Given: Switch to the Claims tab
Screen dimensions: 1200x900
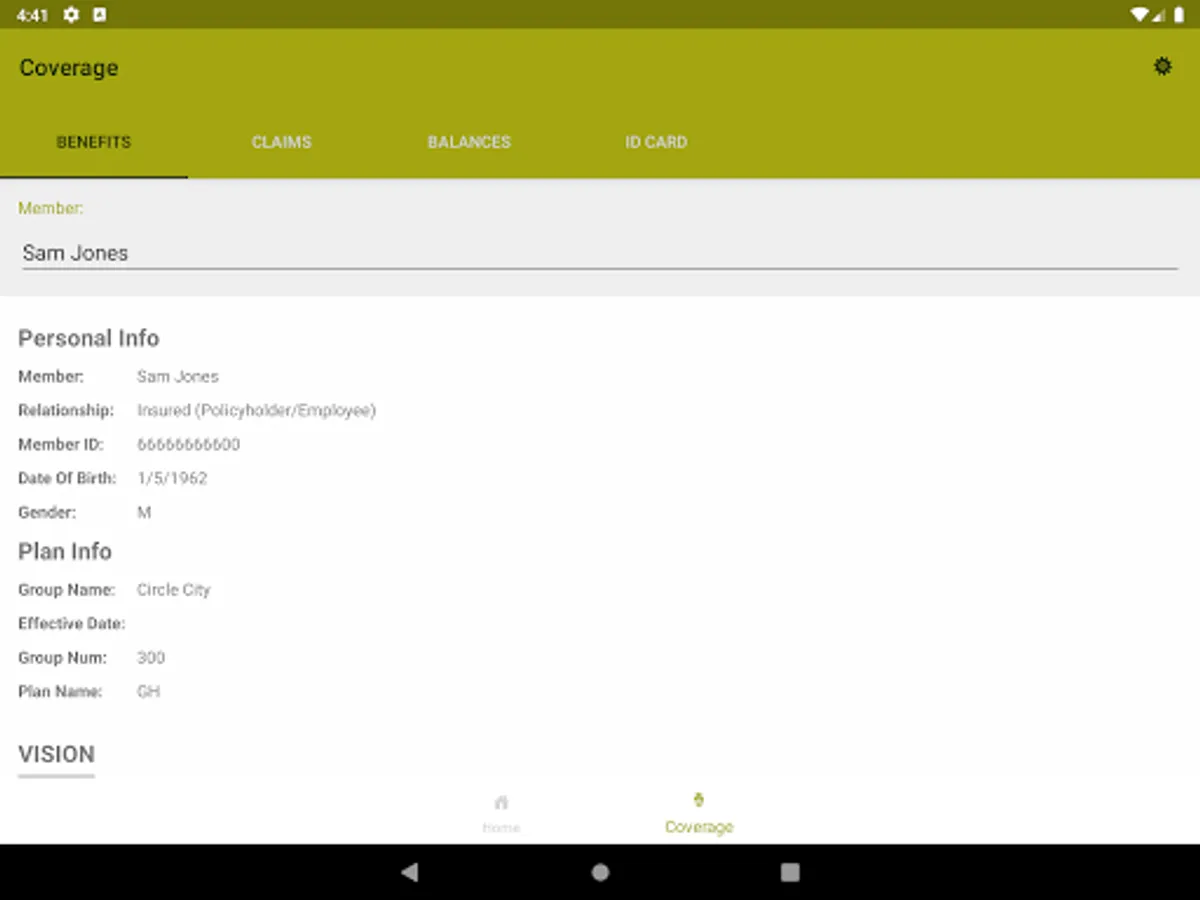Looking at the screenshot, I should pyautogui.click(x=281, y=142).
